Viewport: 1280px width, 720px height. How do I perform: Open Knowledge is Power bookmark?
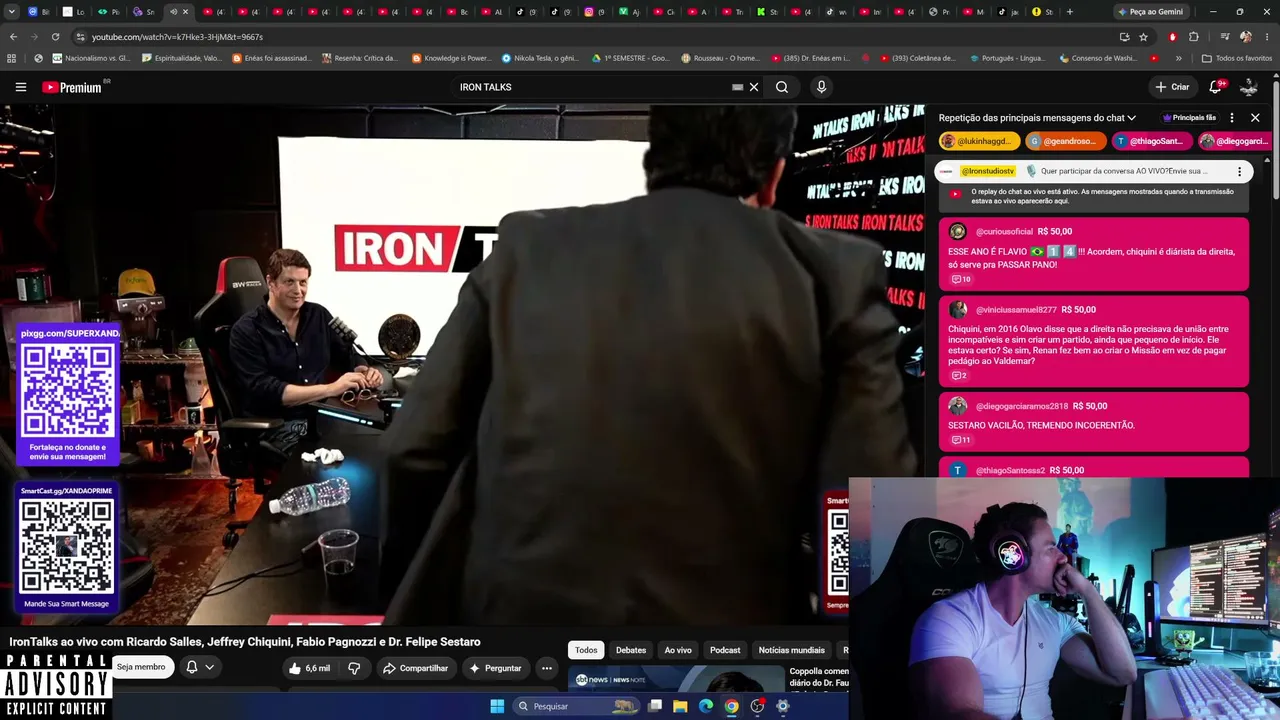pyautogui.click(x=451, y=58)
